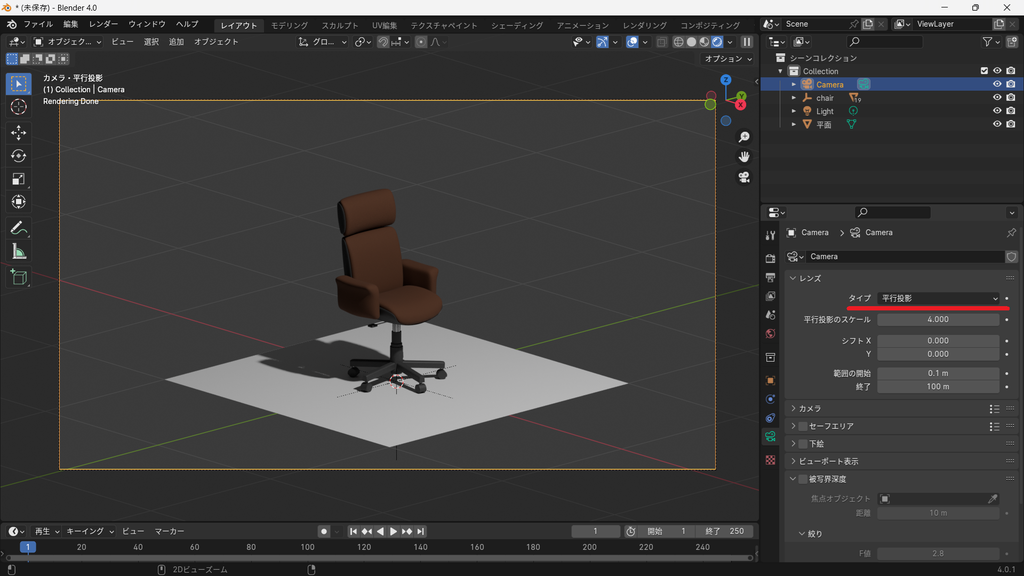
Task: Open the Camera data properties tab
Action: click(771, 436)
